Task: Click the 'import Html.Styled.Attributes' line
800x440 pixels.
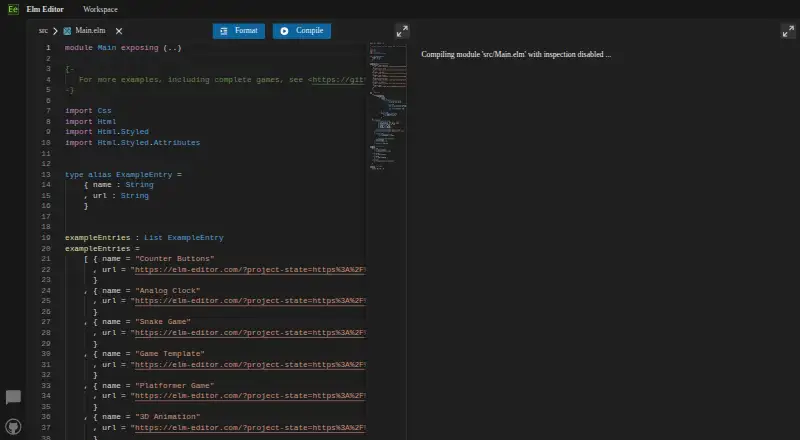Action: coord(133,142)
